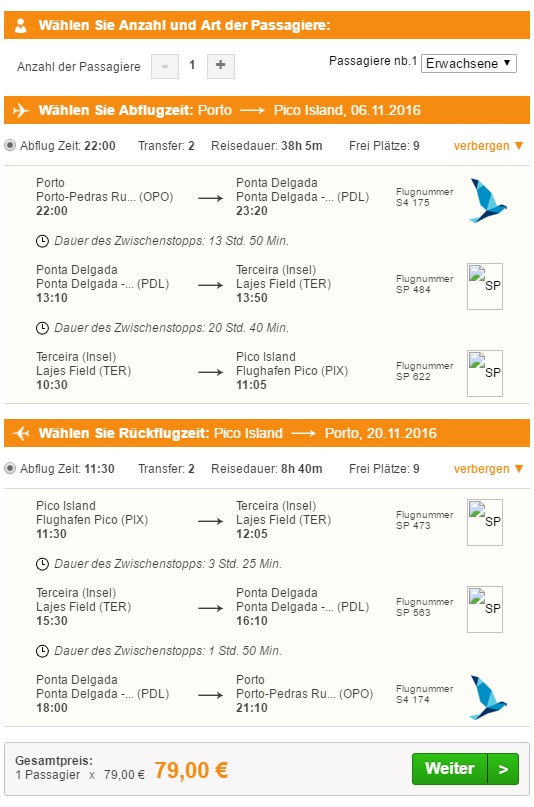Click the departing airplane icon beside Abflugzeit
This screenshot has width=534, height=807.
point(21,110)
